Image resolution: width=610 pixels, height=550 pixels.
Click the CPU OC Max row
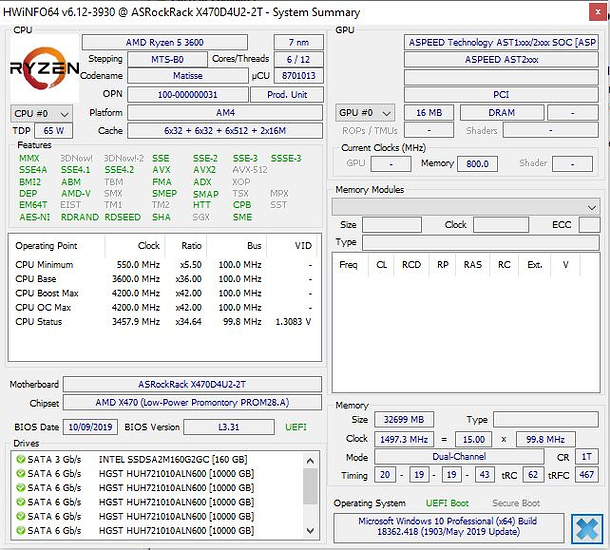163,308
